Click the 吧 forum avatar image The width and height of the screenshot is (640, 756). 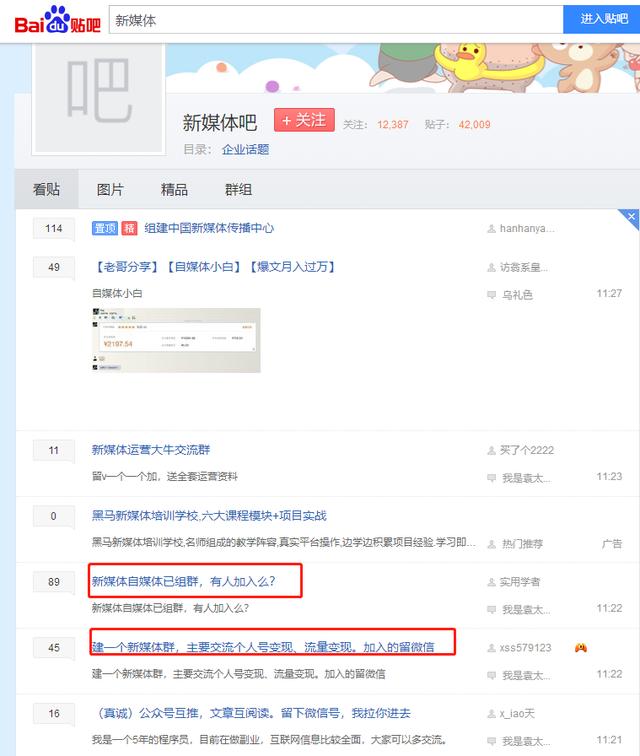click(99, 98)
